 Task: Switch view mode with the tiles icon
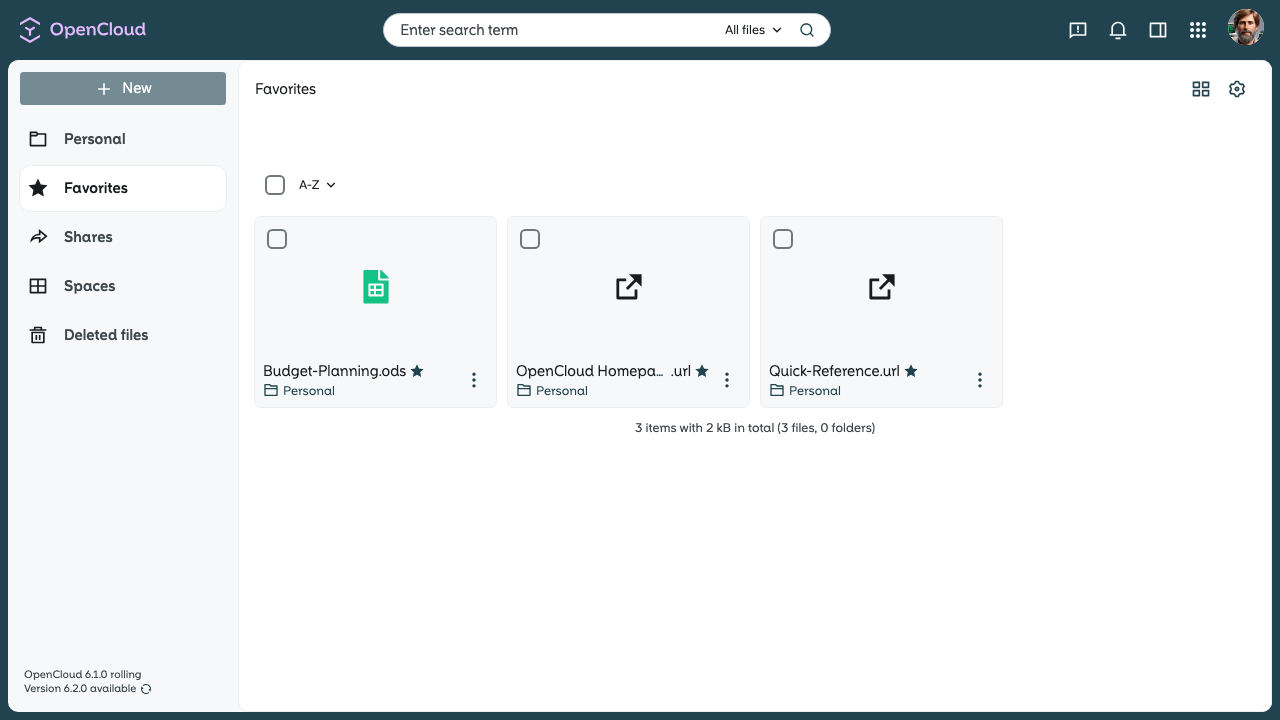(x=1201, y=89)
